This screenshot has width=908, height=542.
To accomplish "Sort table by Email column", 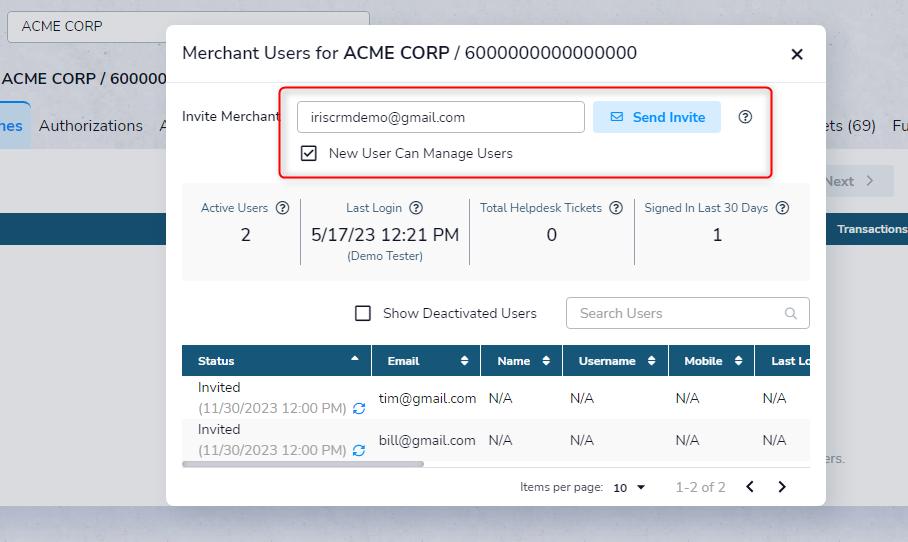I will (426, 361).
